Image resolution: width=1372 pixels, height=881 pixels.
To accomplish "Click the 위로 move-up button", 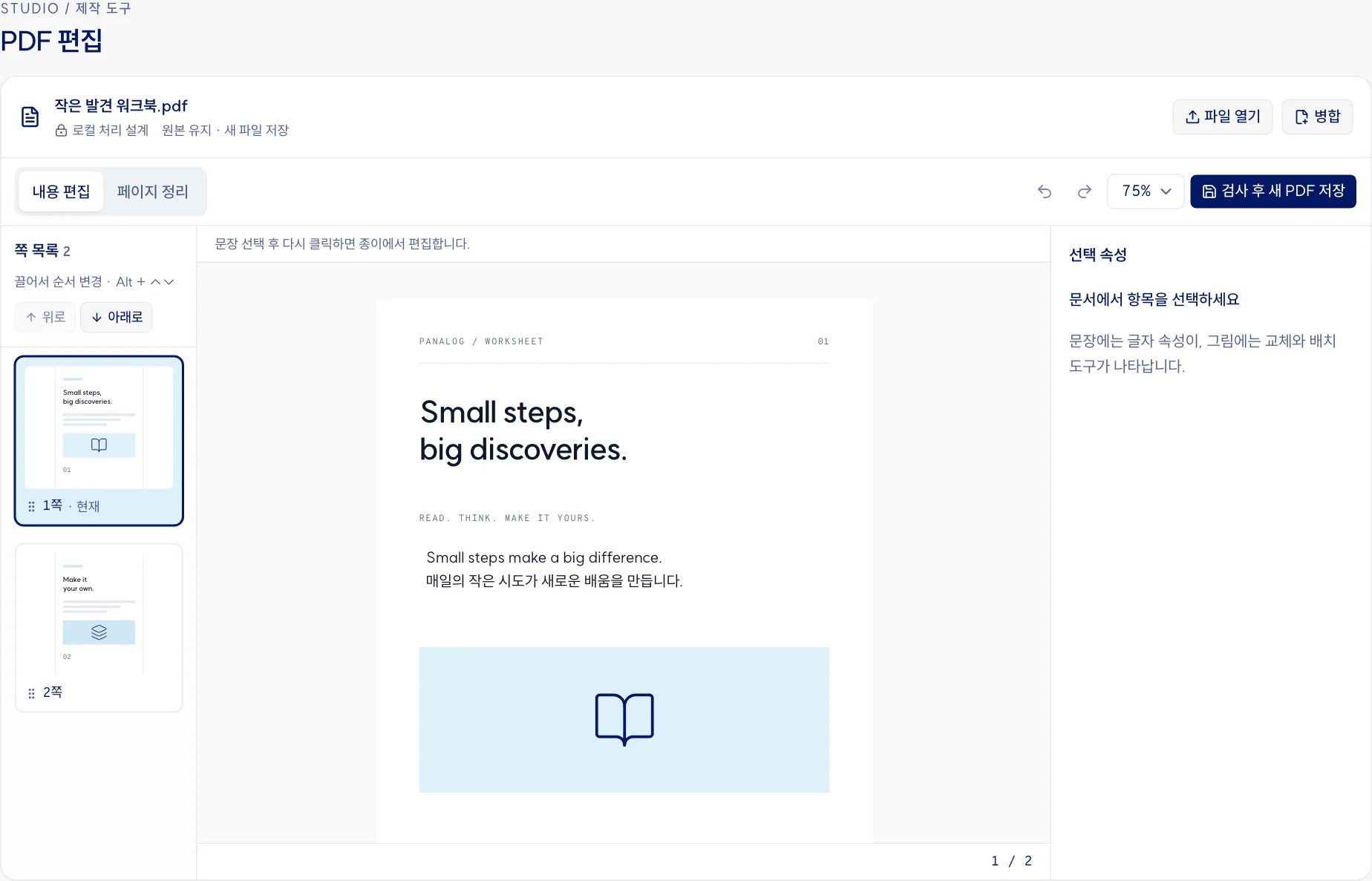I will click(45, 317).
